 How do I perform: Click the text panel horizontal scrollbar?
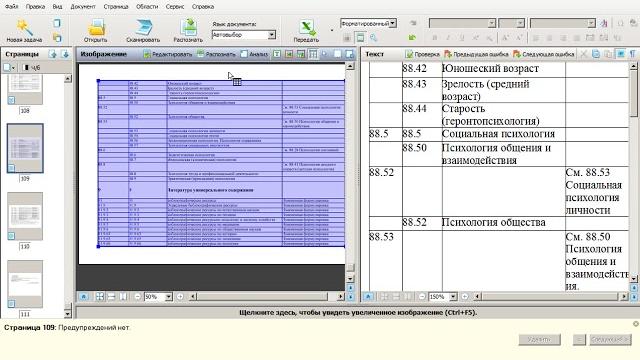pos(551,297)
